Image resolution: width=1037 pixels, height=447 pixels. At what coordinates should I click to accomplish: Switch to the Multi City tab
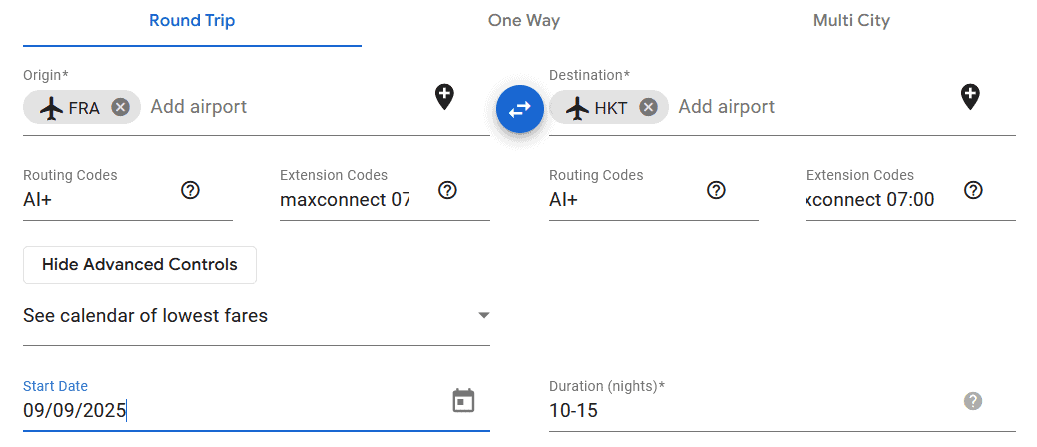pyautogui.click(x=851, y=21)
